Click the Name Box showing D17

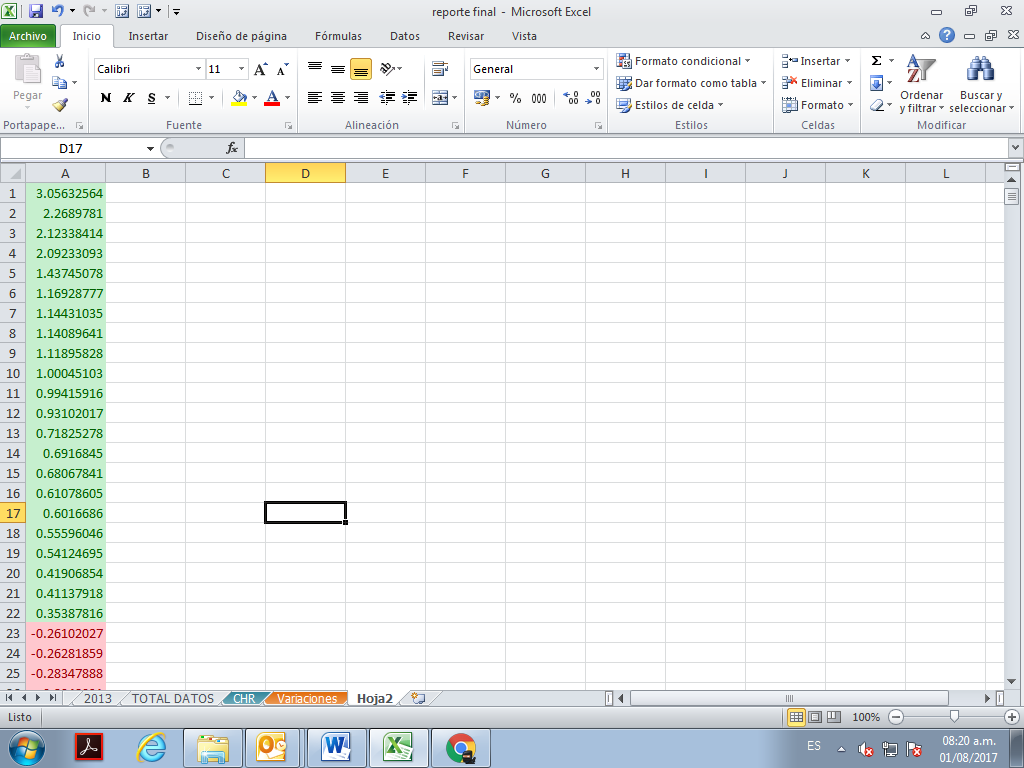(x=71, y=148)
